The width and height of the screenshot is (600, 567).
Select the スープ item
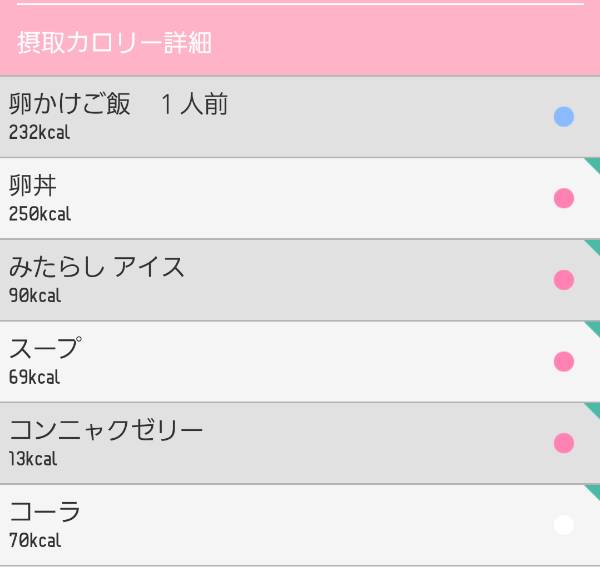[x=300, y=362]
